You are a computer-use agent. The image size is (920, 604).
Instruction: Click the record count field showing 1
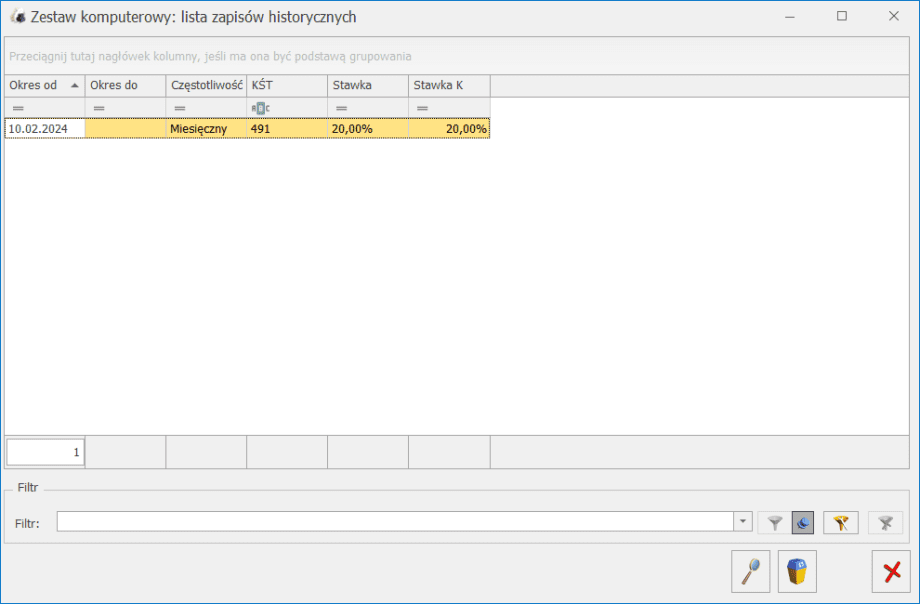45,453
